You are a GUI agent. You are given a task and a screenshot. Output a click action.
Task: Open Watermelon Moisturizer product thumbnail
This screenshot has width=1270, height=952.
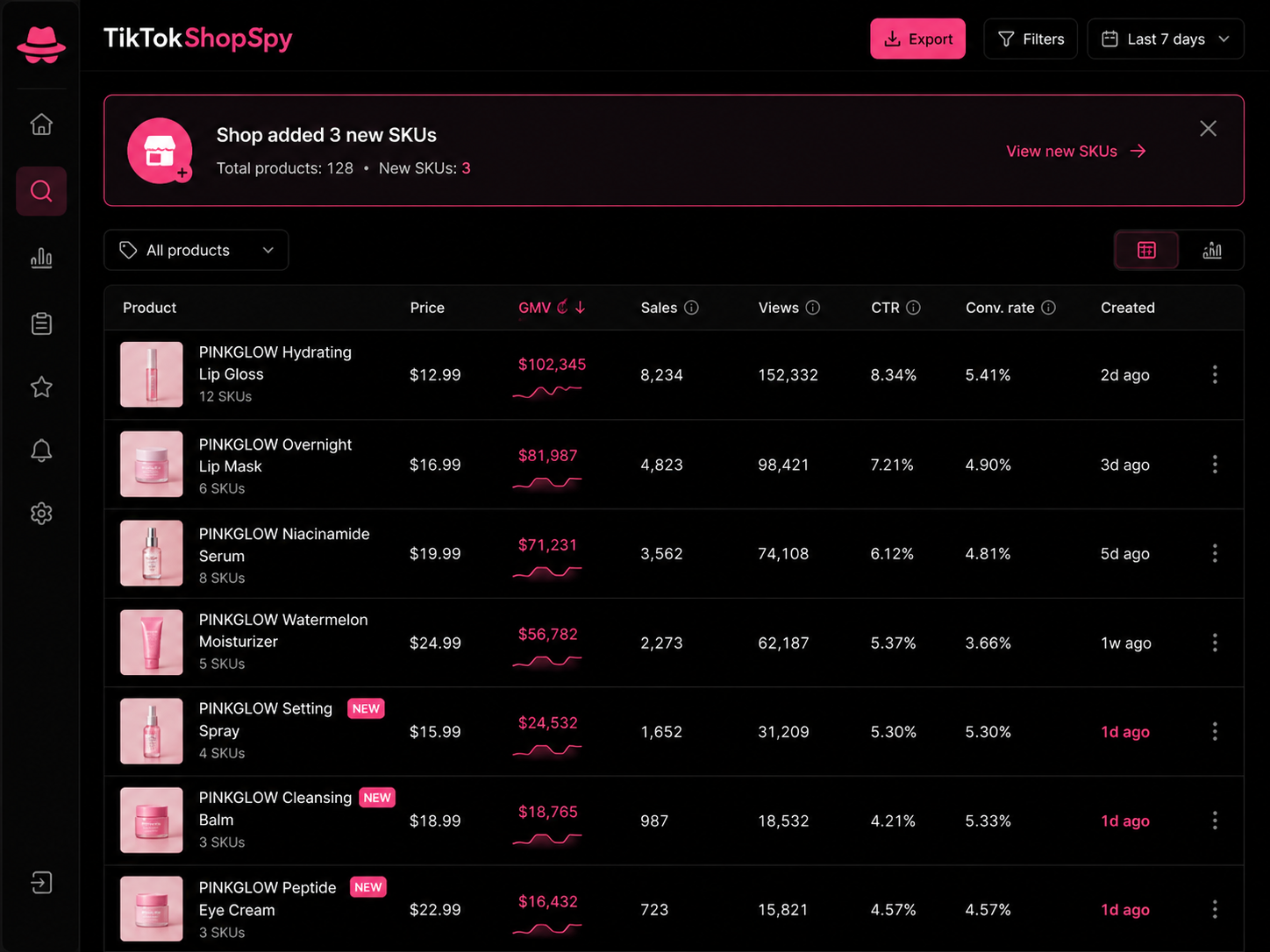152,643
